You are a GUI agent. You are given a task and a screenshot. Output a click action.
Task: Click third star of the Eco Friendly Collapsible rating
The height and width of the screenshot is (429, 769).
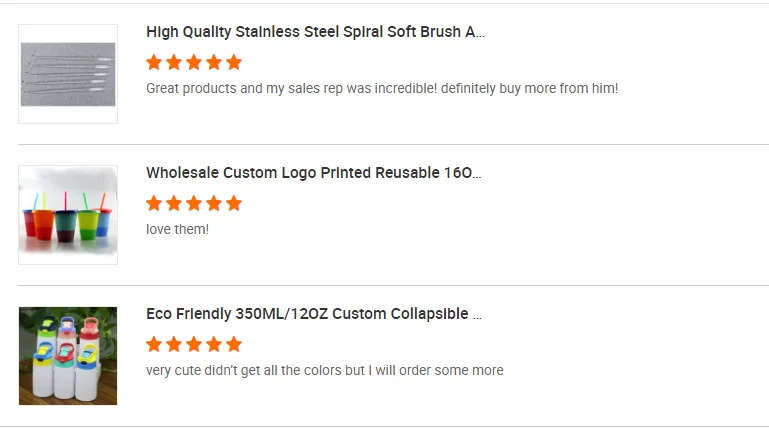click(194, 344)
